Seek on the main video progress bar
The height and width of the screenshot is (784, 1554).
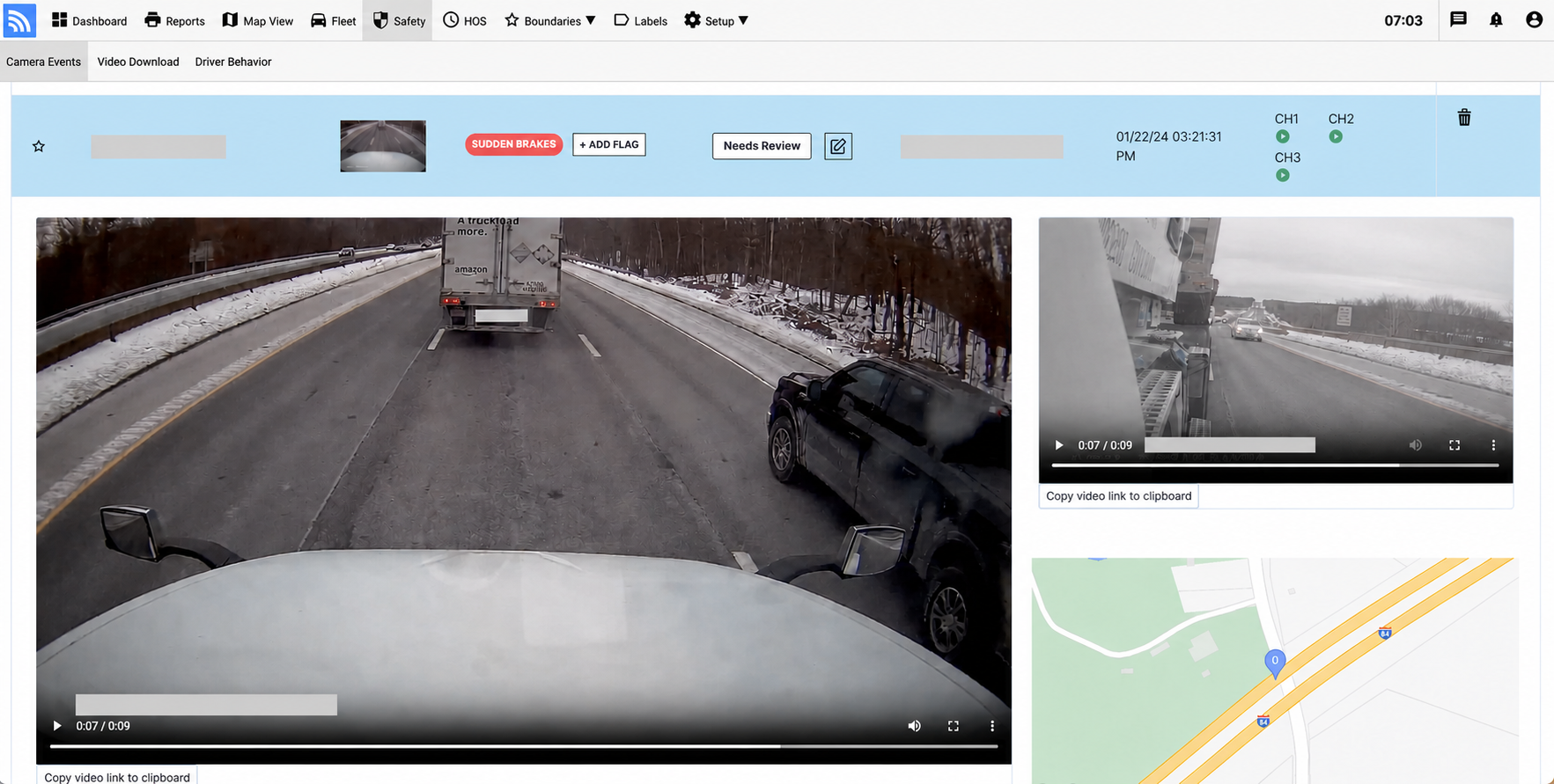coord(524,746)
